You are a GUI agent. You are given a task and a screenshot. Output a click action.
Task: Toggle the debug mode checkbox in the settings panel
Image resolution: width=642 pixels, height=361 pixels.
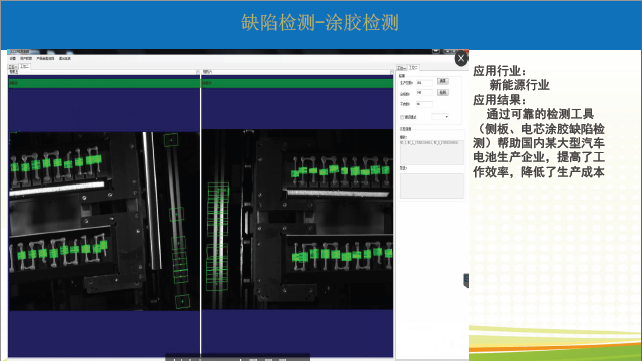click(402, 117)
